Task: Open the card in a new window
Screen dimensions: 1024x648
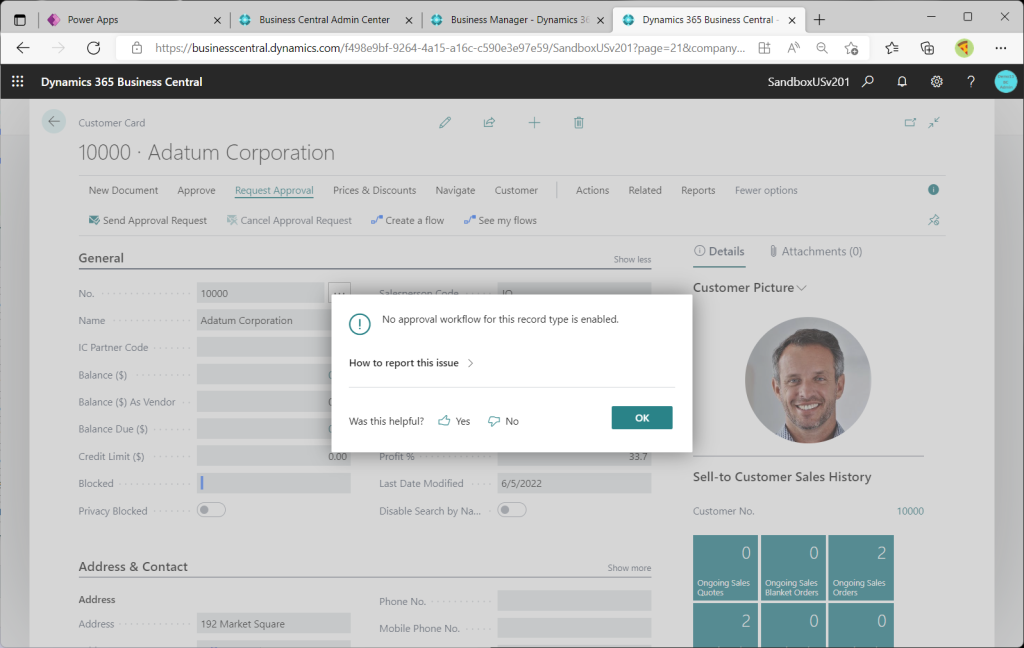Action: tap(910, 122)
